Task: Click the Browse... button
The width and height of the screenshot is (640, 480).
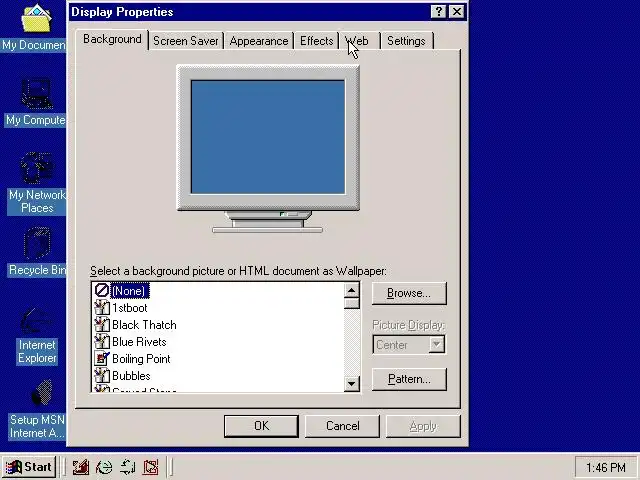Action: 409,293
